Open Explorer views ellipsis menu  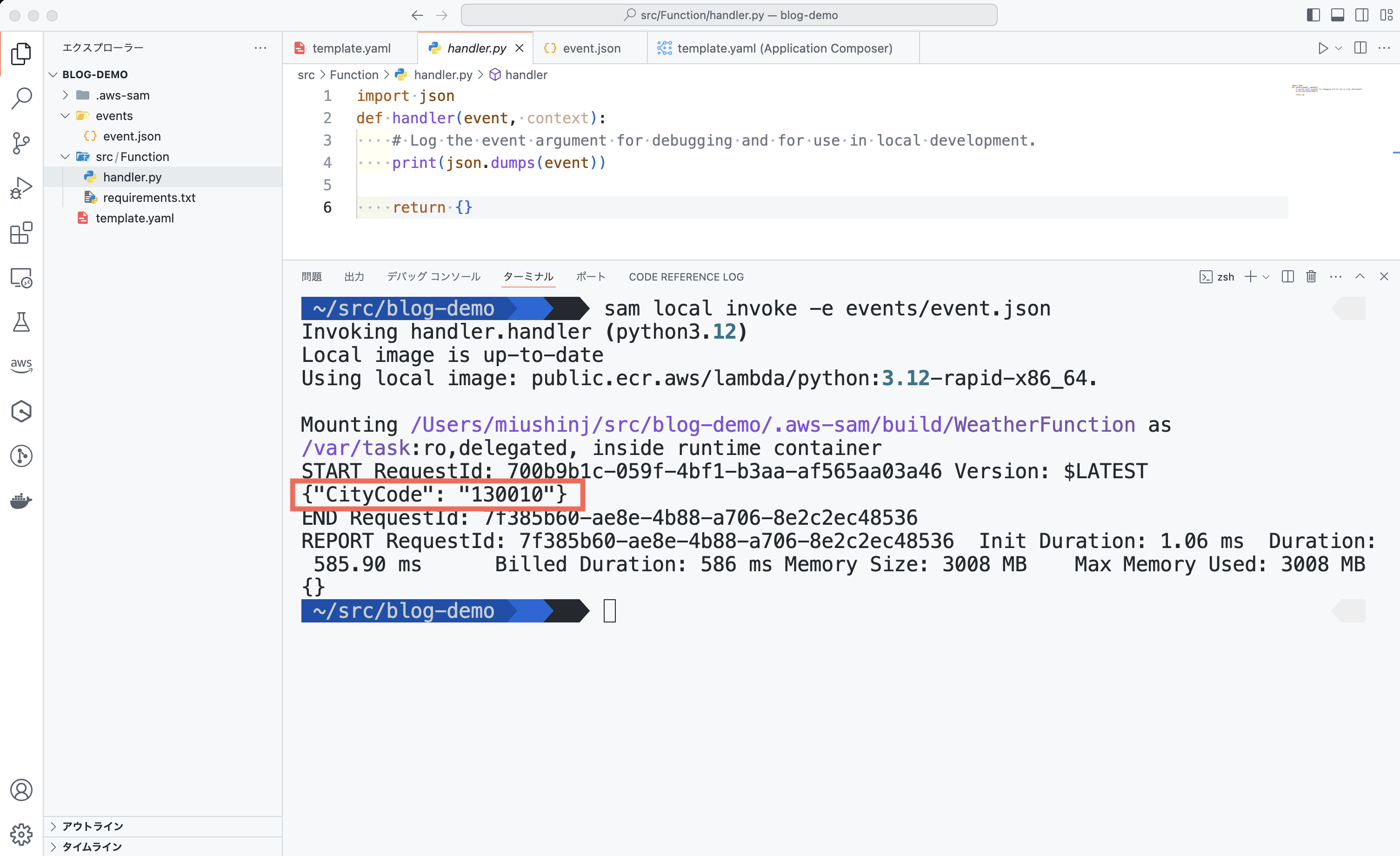pyautogui.click(x=260, y=48)
